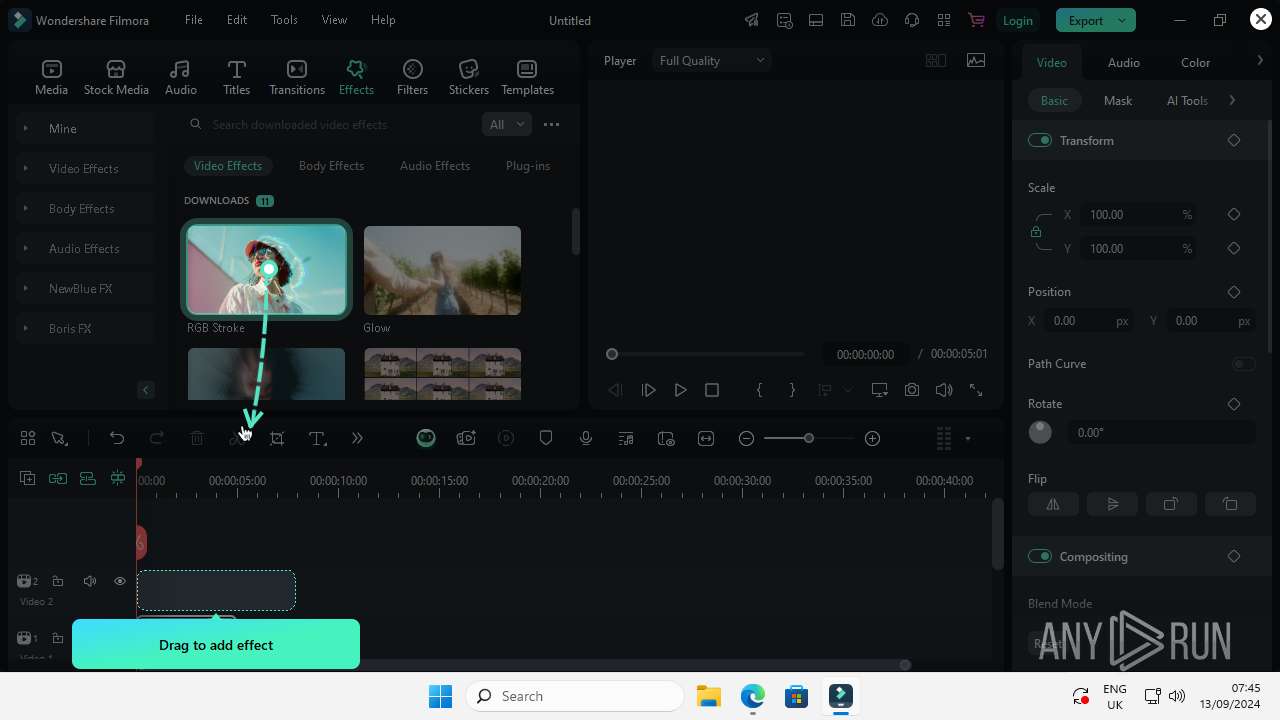Toggle the Compositing switch

tap(1040, 556)
